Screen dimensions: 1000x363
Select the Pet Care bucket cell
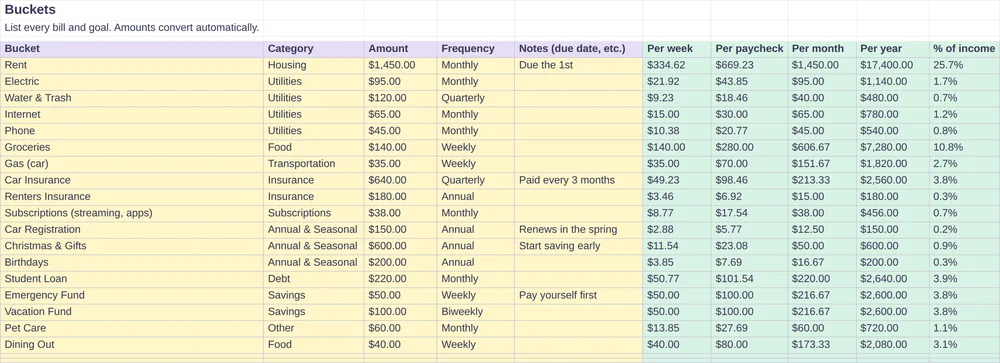click(x=131, y=328)
